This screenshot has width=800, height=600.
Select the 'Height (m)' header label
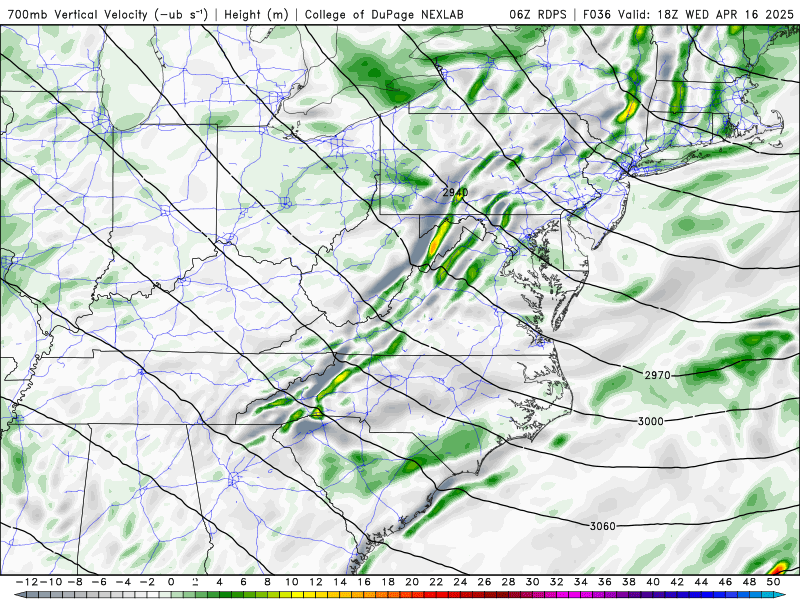tap(257, 15)
